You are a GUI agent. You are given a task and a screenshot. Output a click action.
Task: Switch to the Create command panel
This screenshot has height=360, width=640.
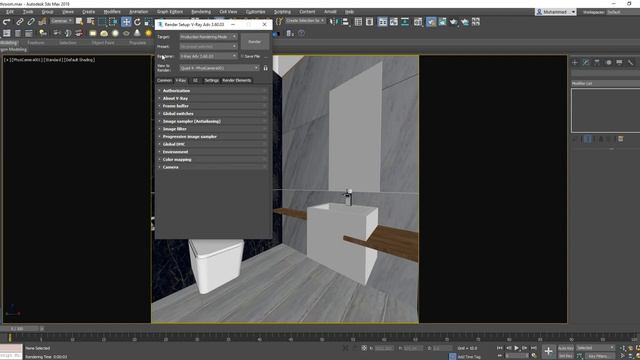575,62
